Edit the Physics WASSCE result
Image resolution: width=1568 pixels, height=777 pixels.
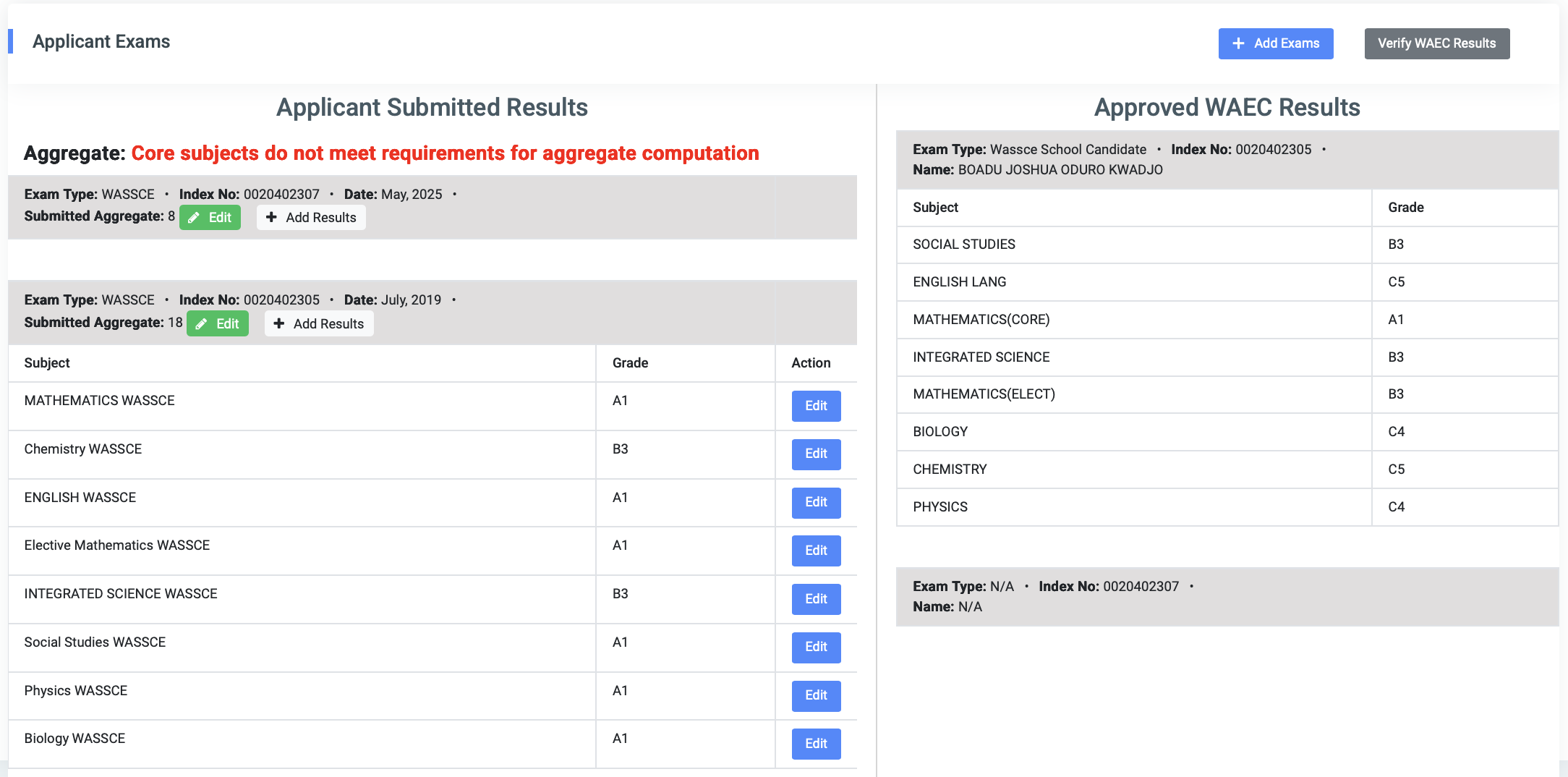point(816,696)
